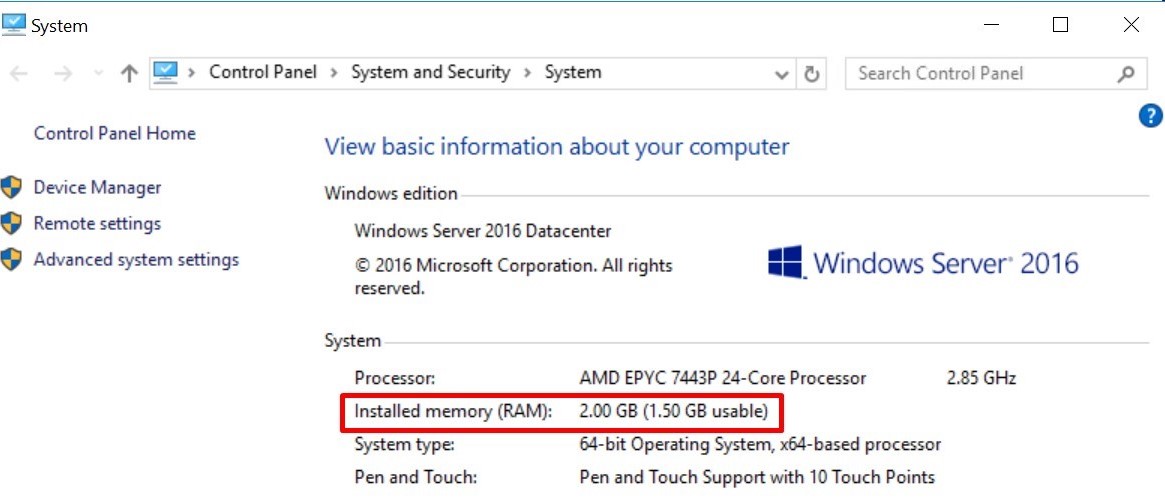Click the search magnifier icon
The image size is (1165, 502).
click(1126, 74)
